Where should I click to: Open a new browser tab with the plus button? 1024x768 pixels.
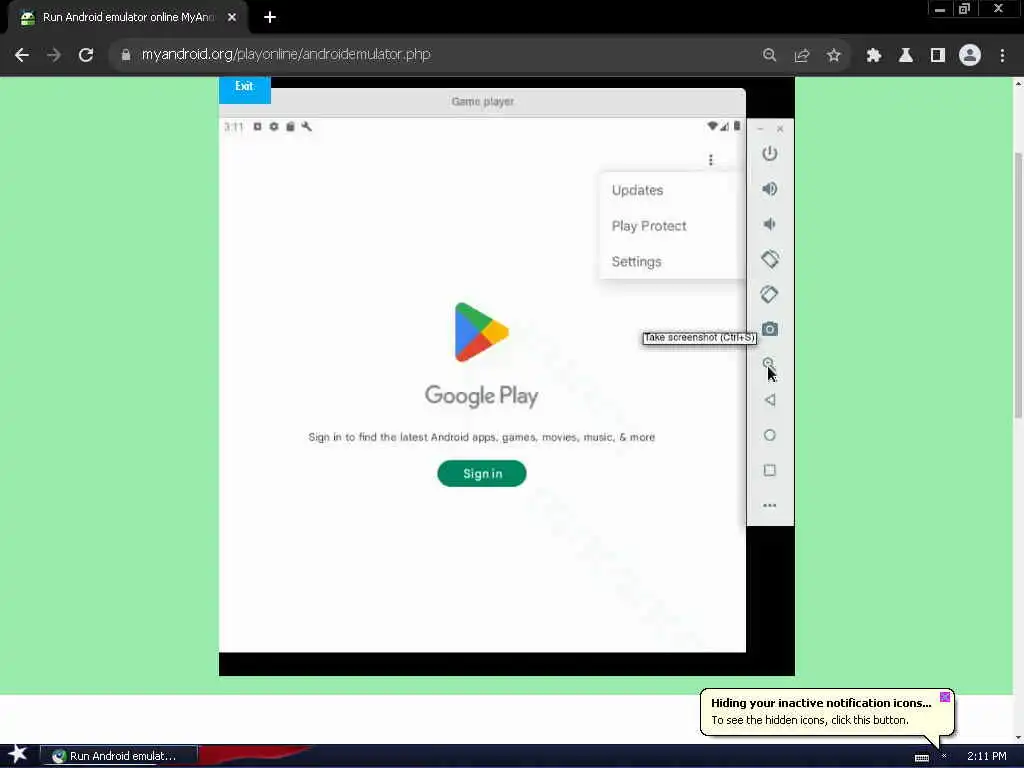270,18
